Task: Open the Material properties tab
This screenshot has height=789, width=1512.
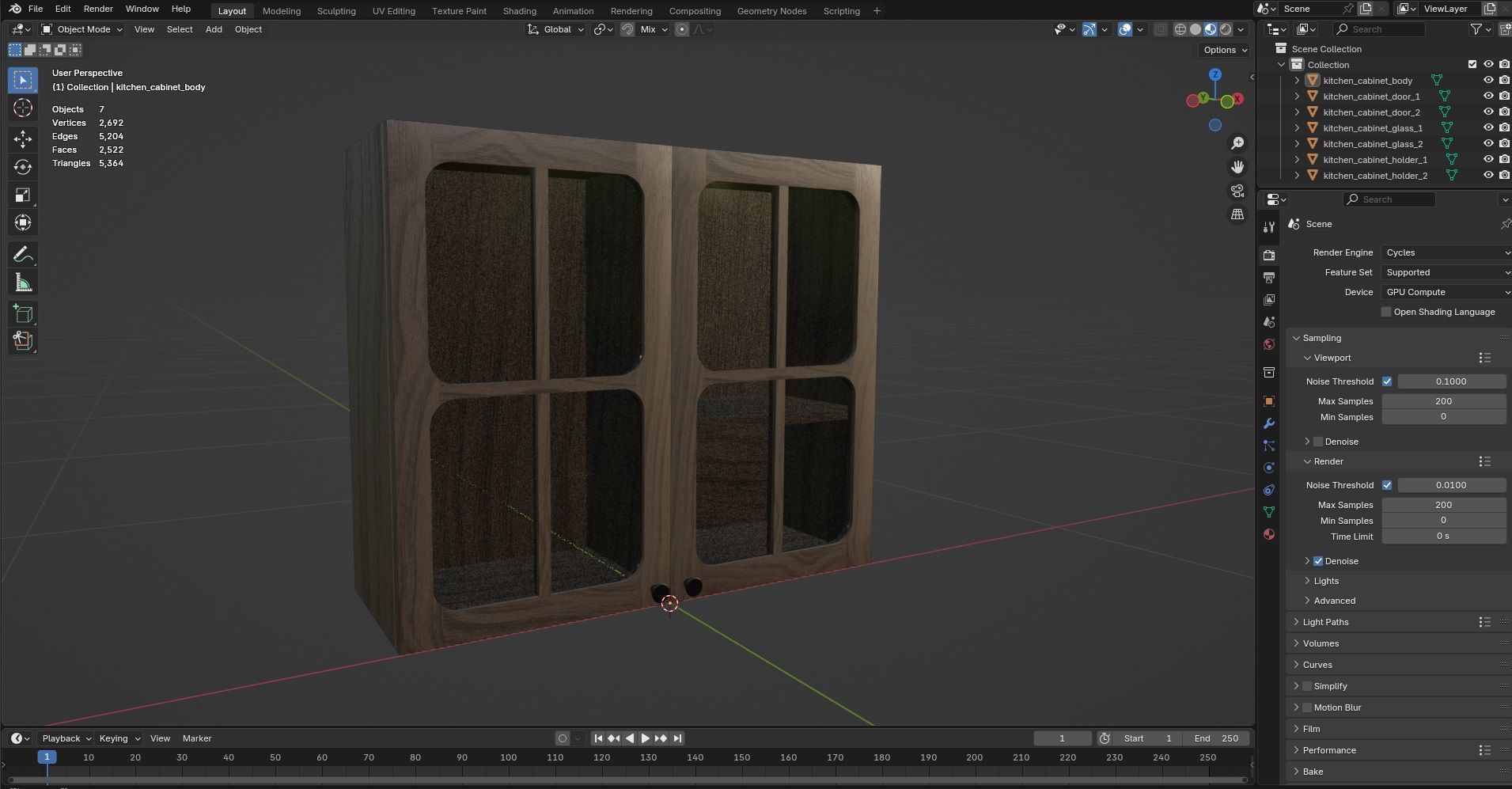Action: coord(1269,534)
